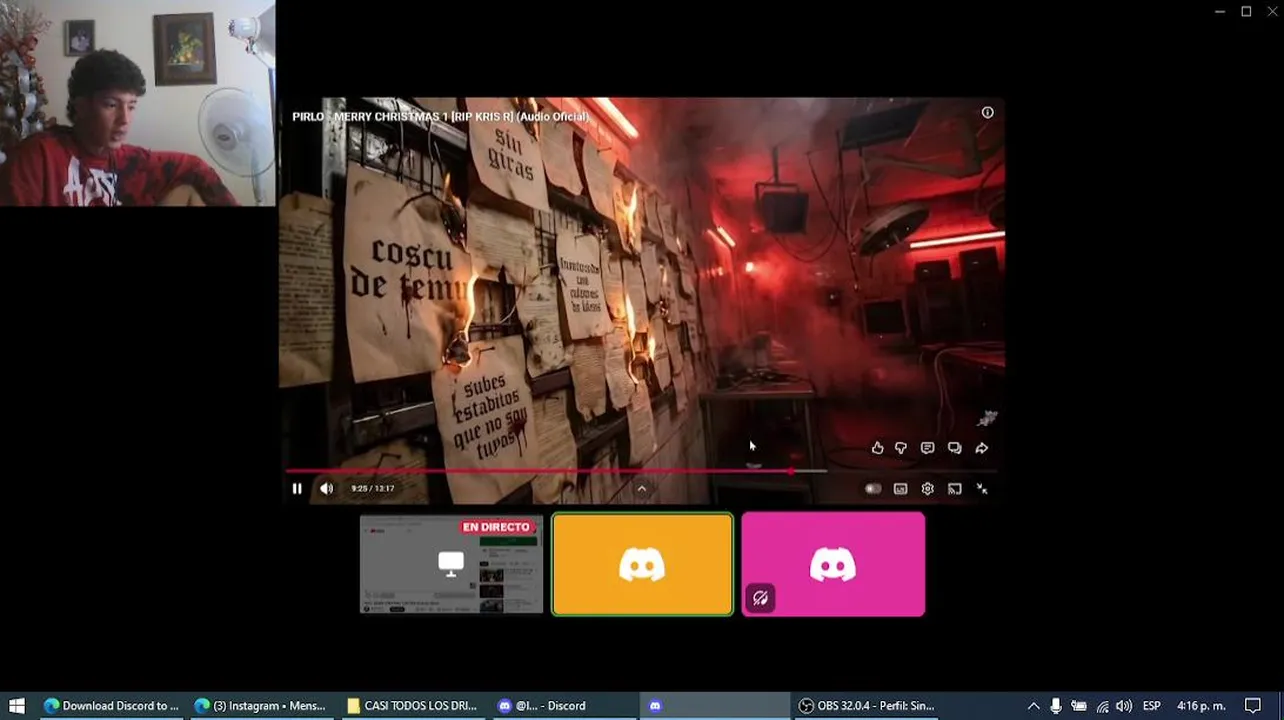Toggle the autoplay switch in player
1284x720 pixels.
point(873,489)
